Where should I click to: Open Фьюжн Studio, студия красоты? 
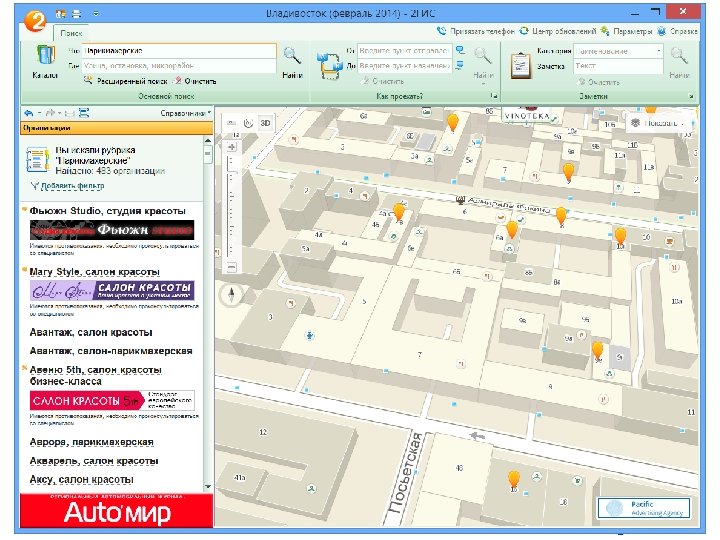pos(107,211)
